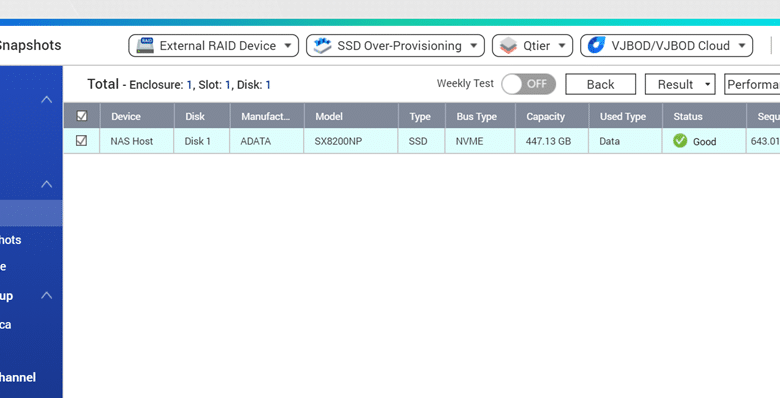Click the VJBOD cloud icon
The height and width of the screenshot is (398, 780).
[596, 45]
